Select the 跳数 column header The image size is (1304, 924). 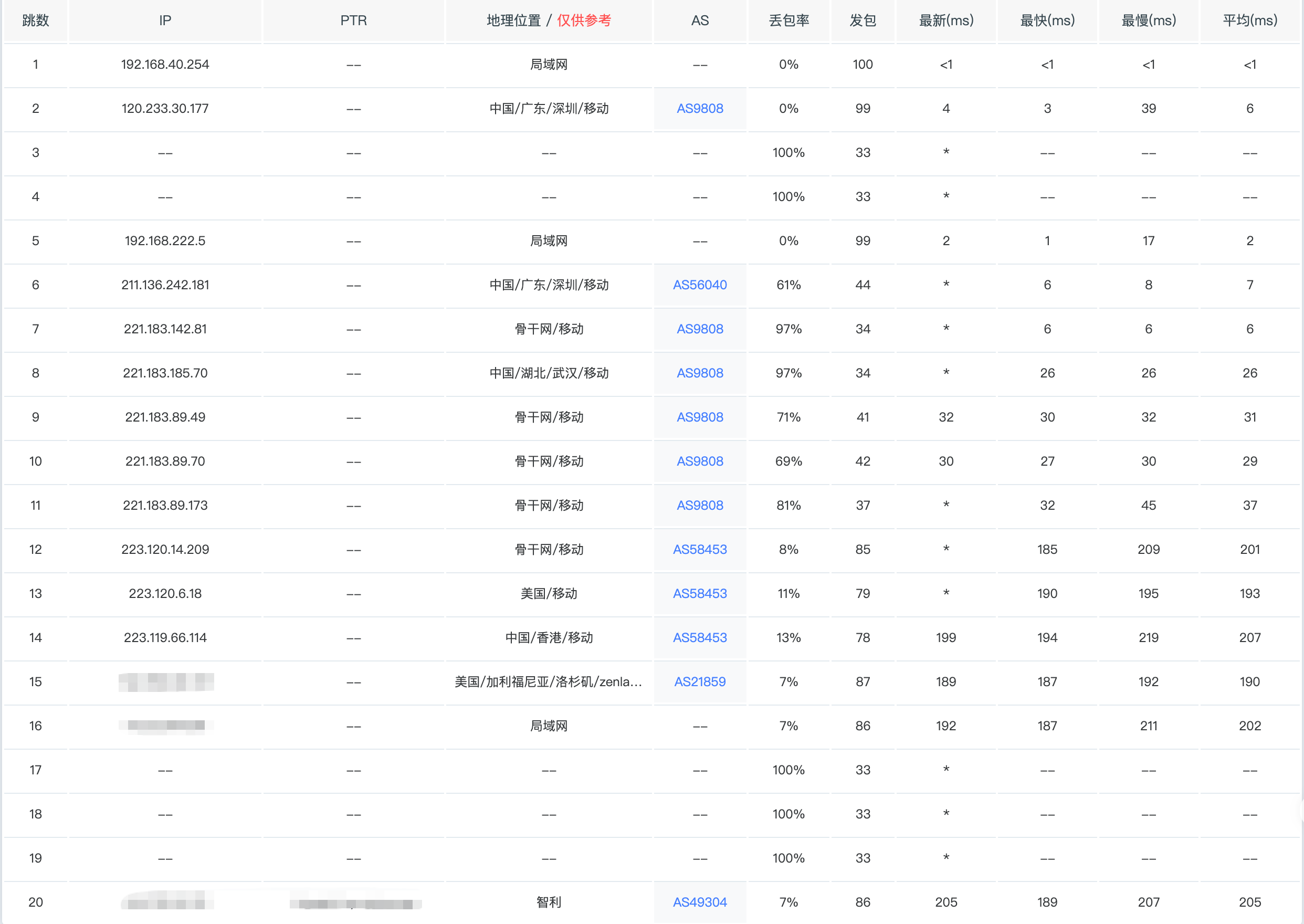(x=35, y=20)
